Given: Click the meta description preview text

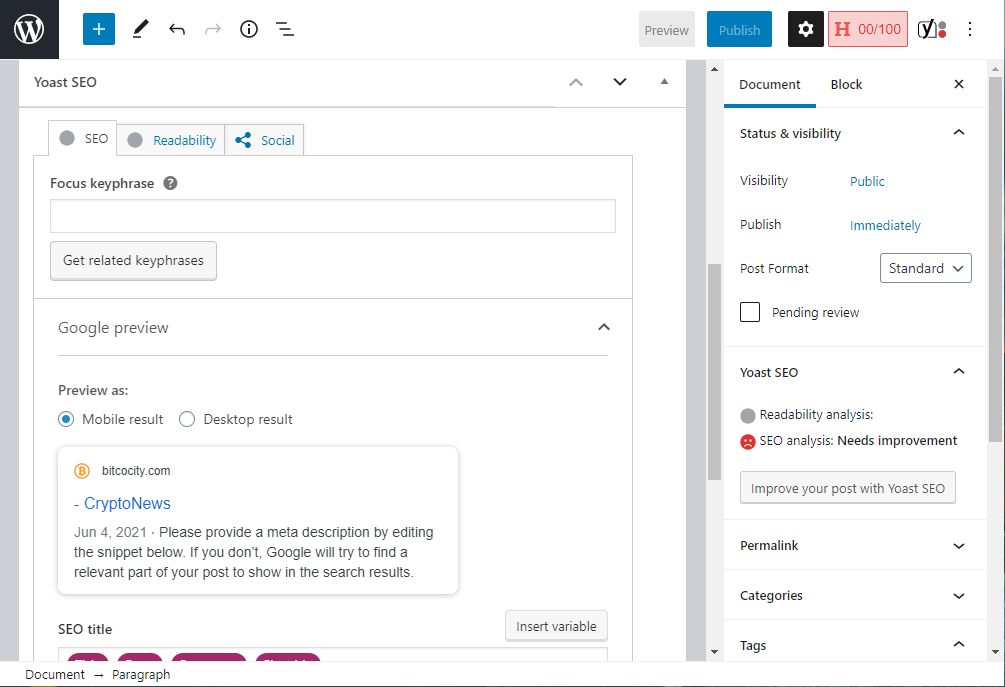Looking at the screenshot, I should 254,552.
